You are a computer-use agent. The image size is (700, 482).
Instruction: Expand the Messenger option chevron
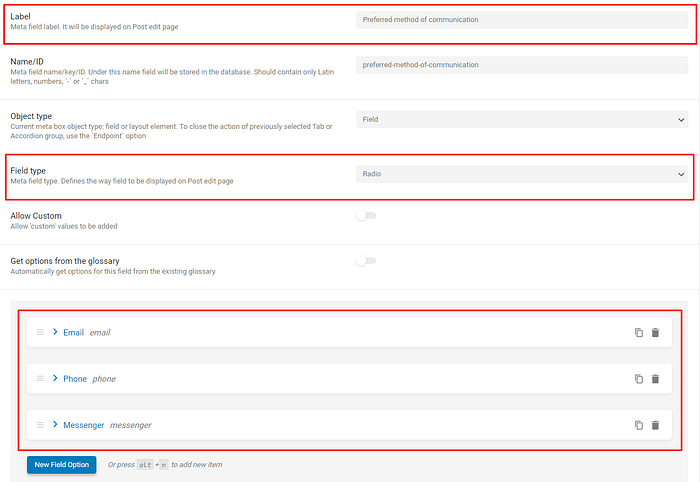(x=55, y=424)
